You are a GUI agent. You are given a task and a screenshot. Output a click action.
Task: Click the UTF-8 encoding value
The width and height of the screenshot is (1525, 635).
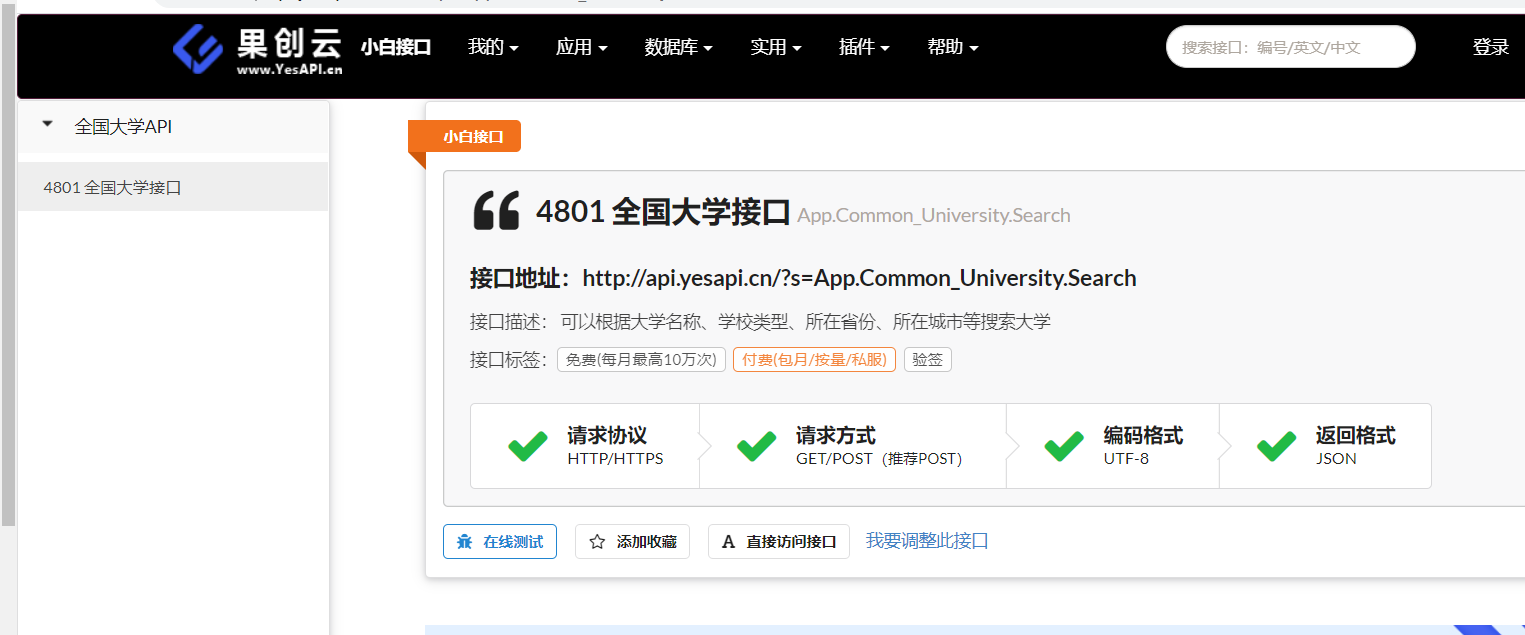click(1126, 459)
